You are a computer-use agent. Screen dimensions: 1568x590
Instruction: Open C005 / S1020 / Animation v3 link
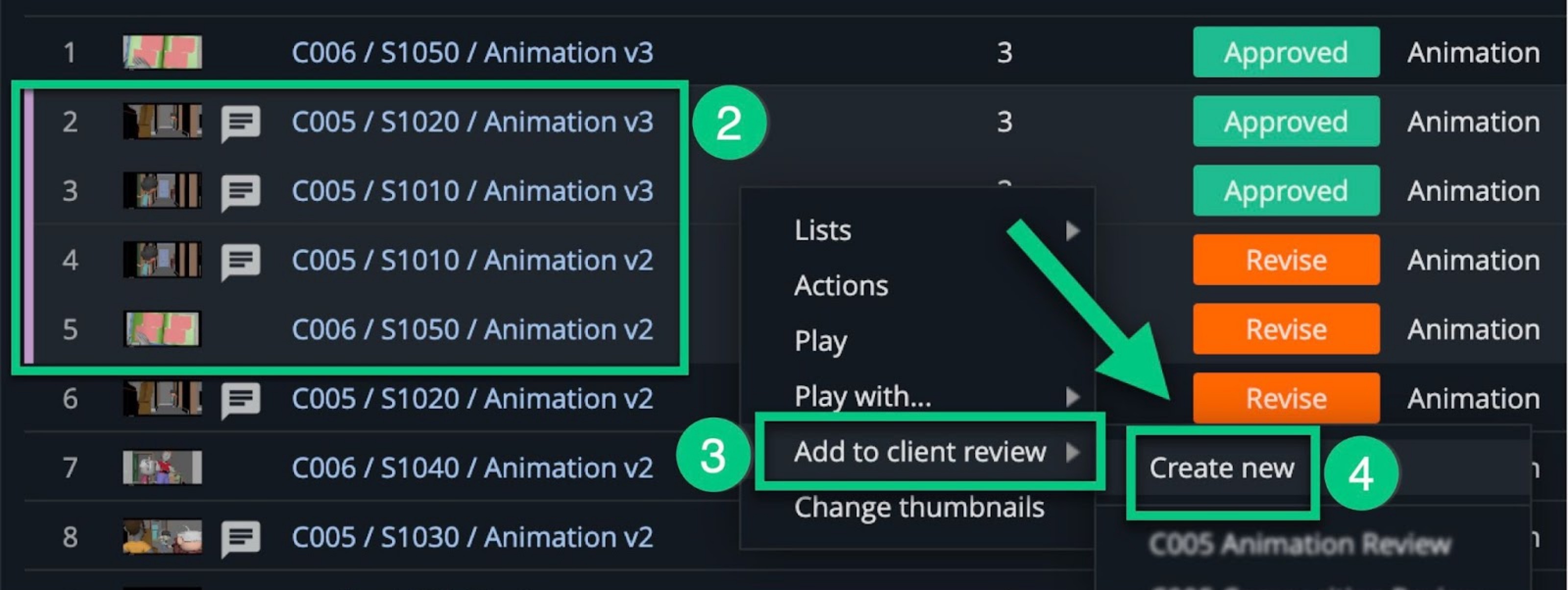(x=472, y=122)
